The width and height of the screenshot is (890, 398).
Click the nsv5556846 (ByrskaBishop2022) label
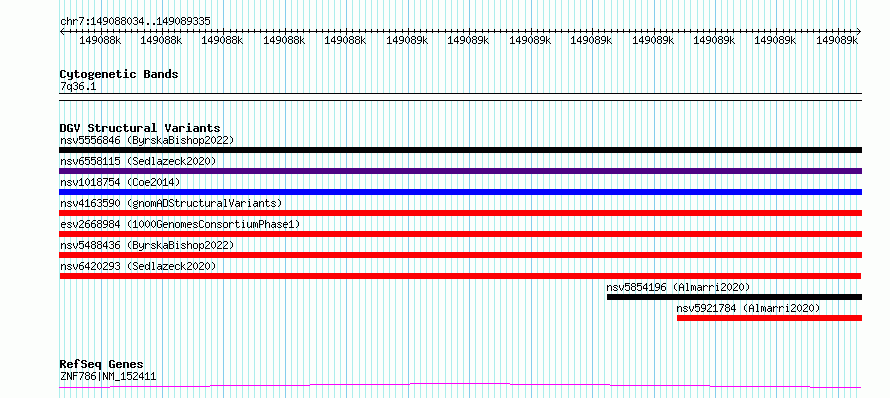(147, 140)
